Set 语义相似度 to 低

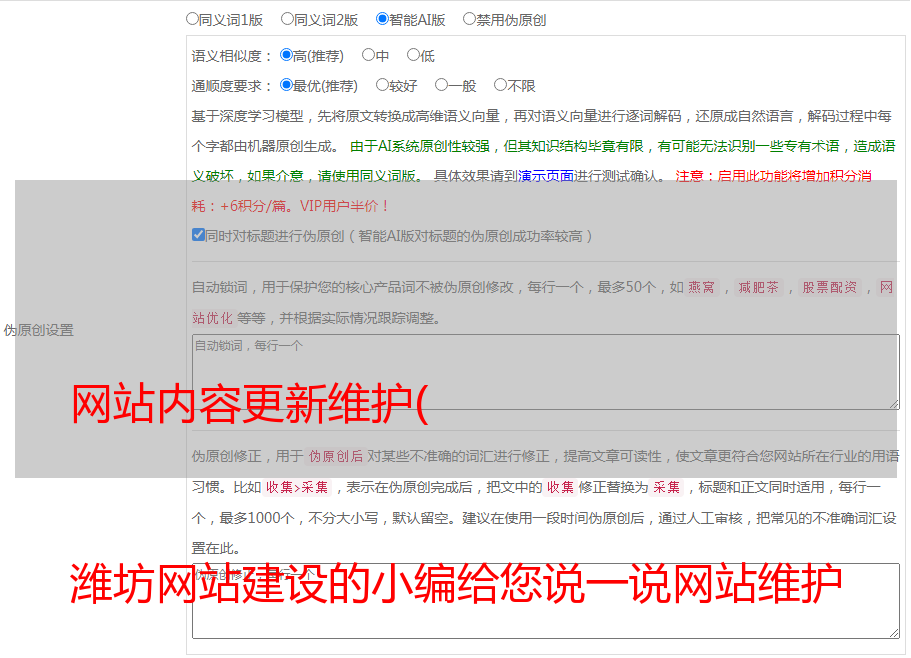(x=413, y=55)
